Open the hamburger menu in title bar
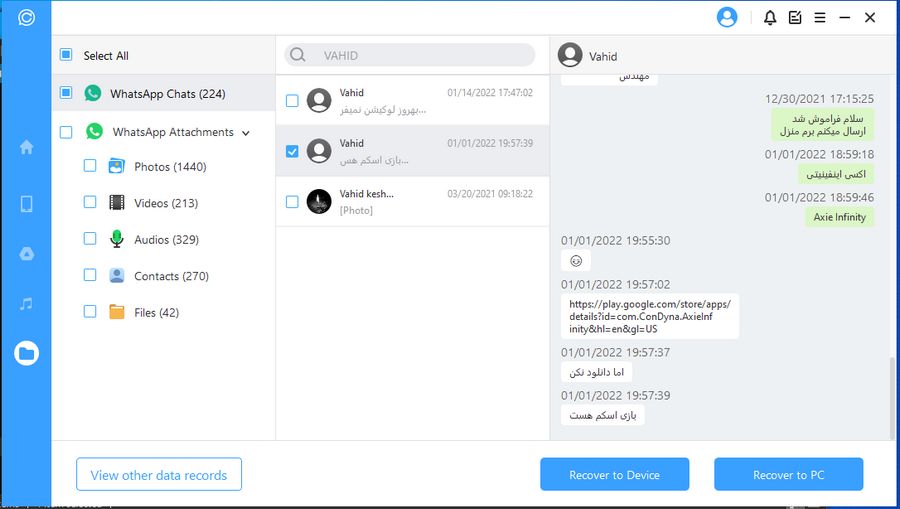Screen dimensions: 900x509 tap(820, 17)
